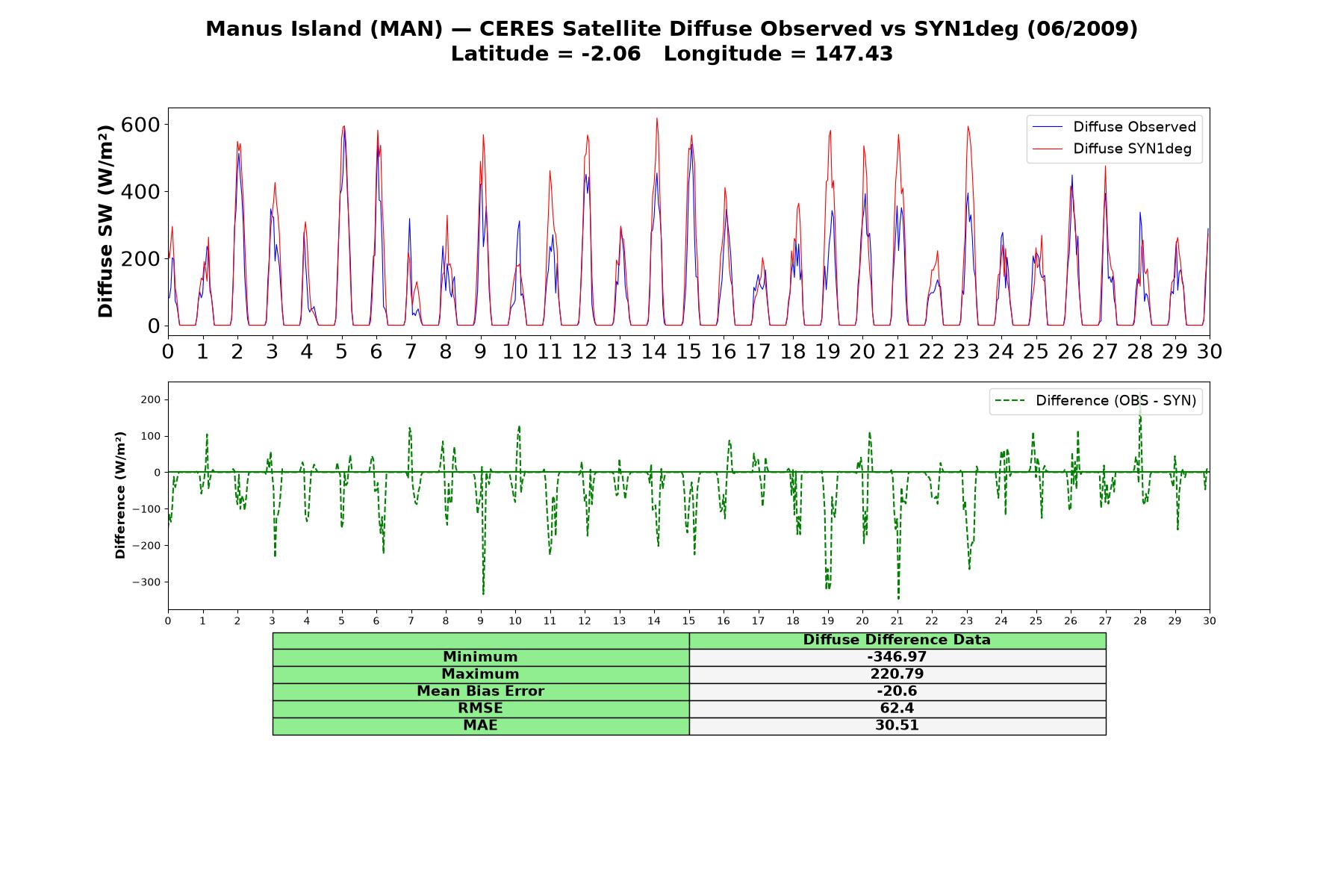Click day 15 tick on upper chart axis
This screenshot has height=896, width=1344.
coord(688,352)
